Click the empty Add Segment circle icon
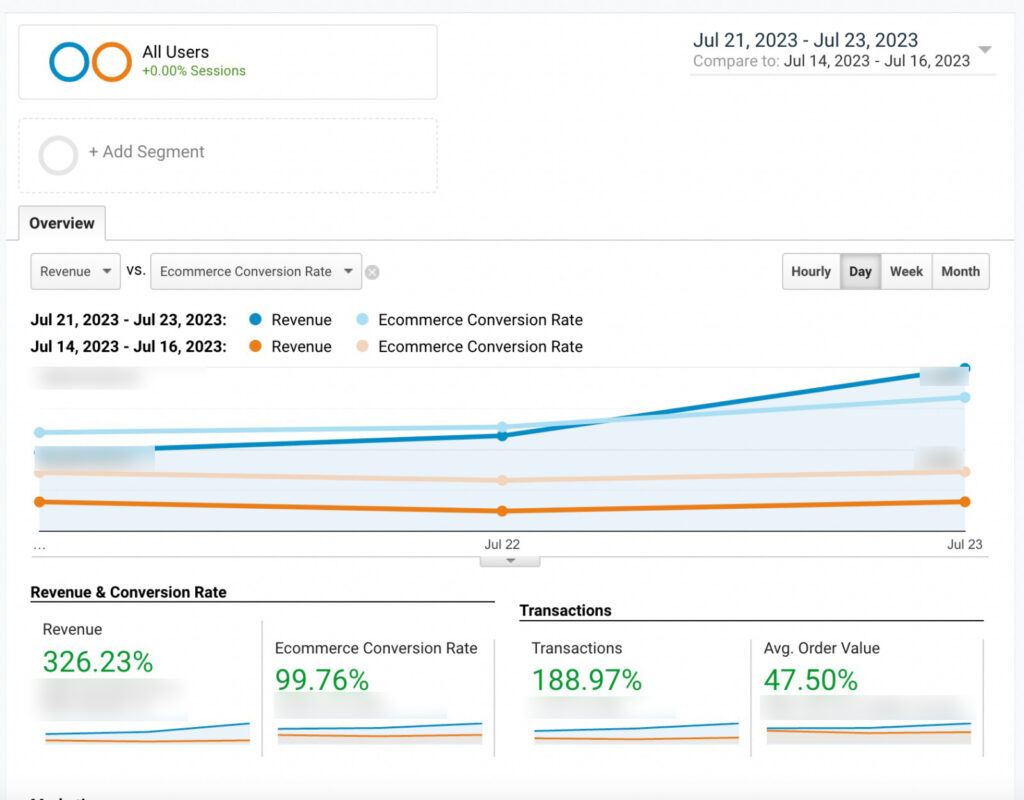The width and height of the screenshot is (1024, 800). point(58,155)
